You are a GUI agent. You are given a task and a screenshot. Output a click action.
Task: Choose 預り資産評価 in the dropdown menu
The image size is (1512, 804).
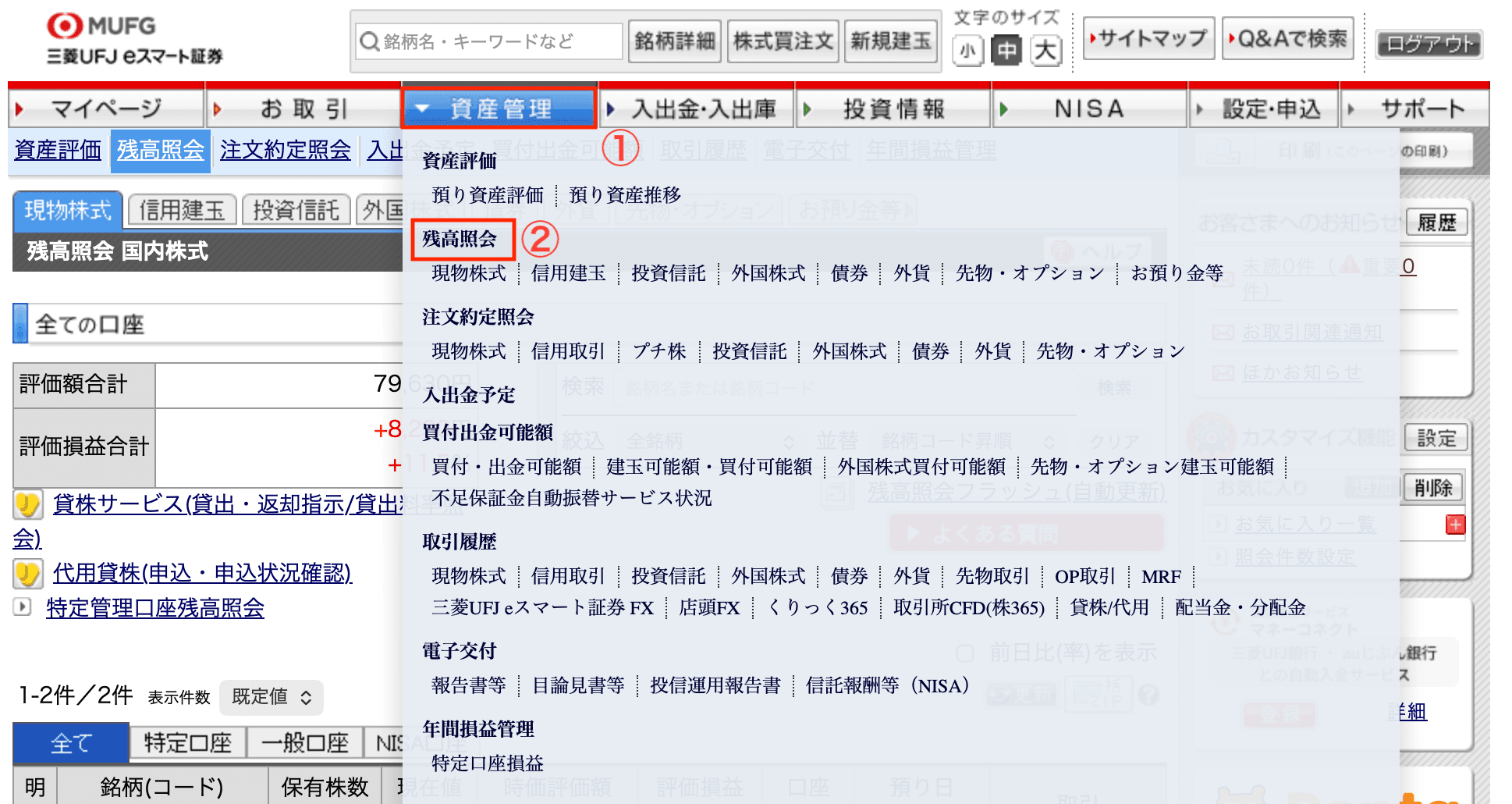click(488, 195)
